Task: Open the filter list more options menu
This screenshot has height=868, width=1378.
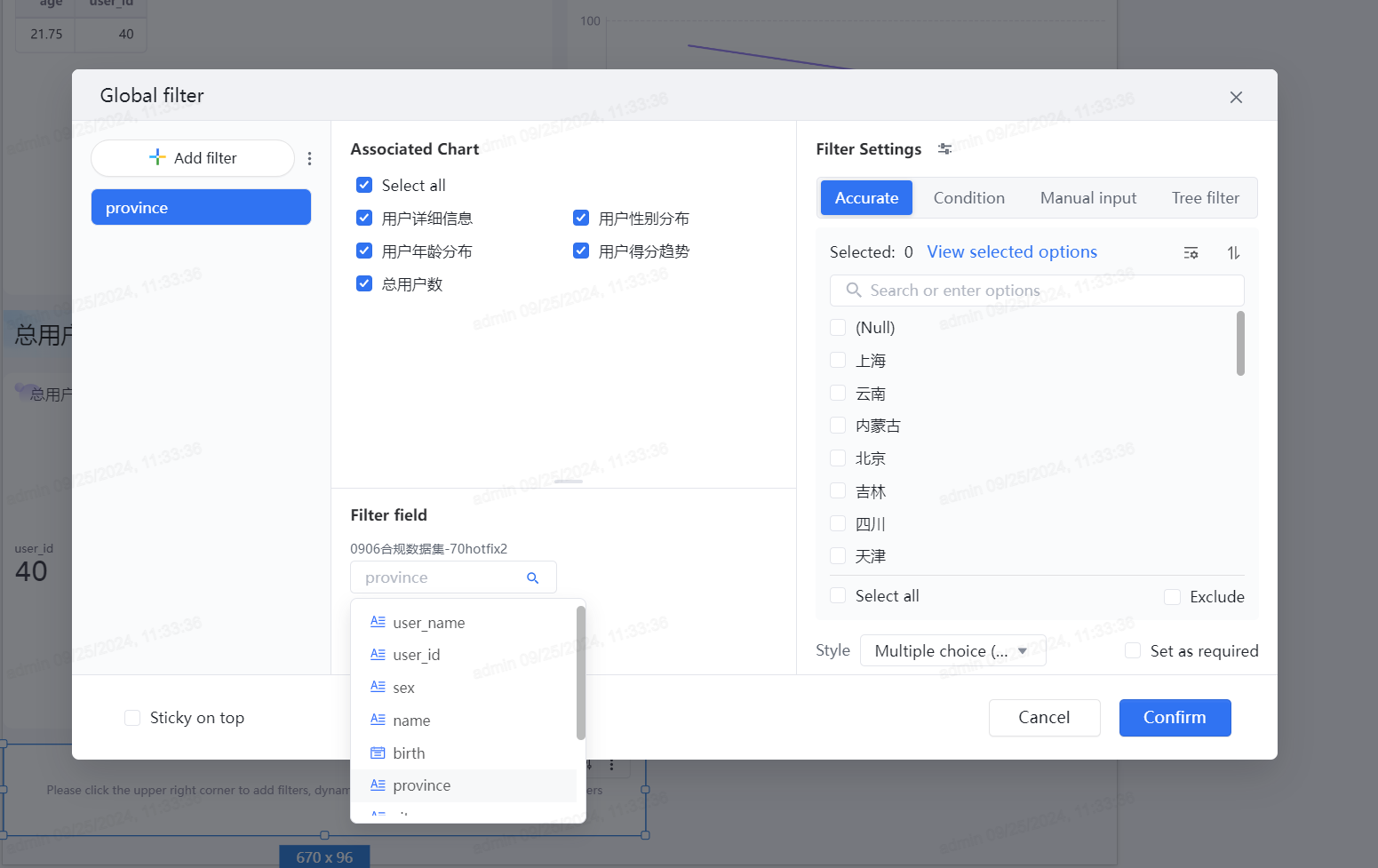Action: point(309,158)
